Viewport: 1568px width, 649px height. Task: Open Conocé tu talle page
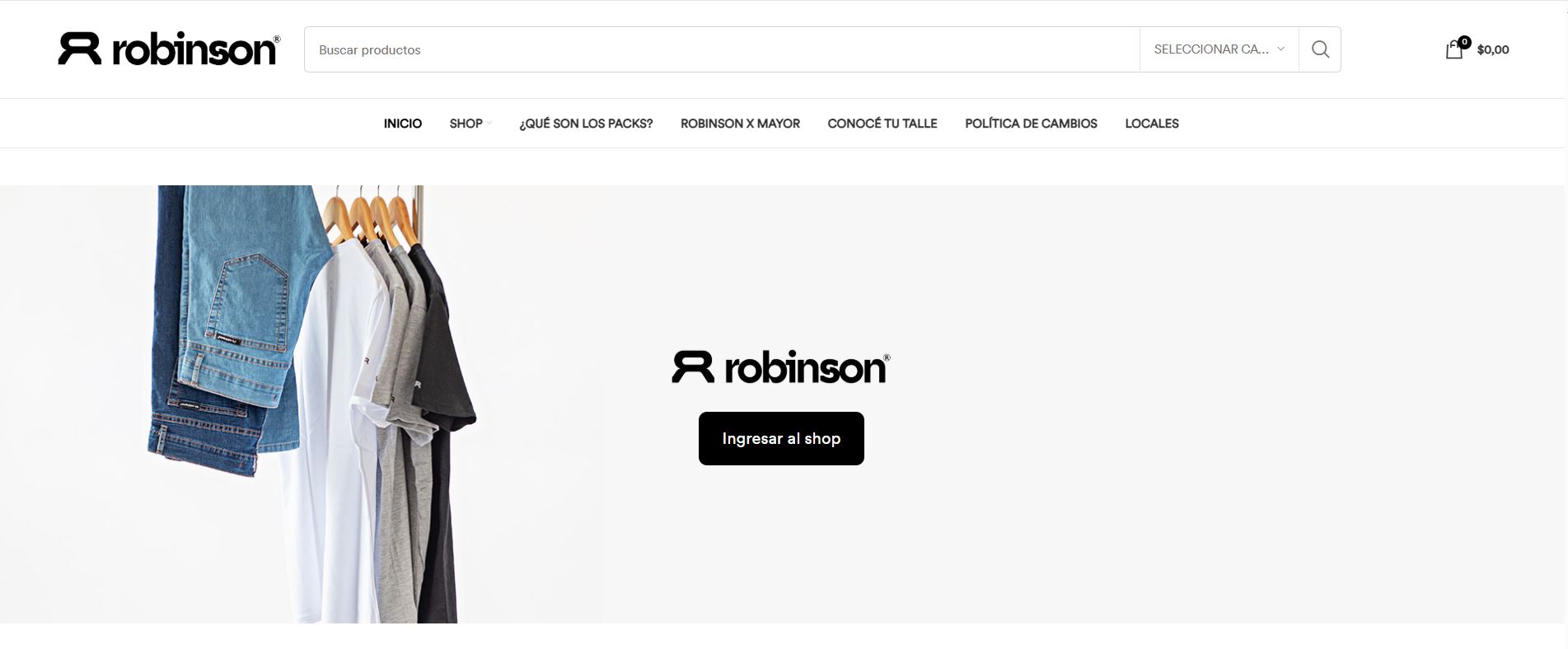click(x=882, y=124)
